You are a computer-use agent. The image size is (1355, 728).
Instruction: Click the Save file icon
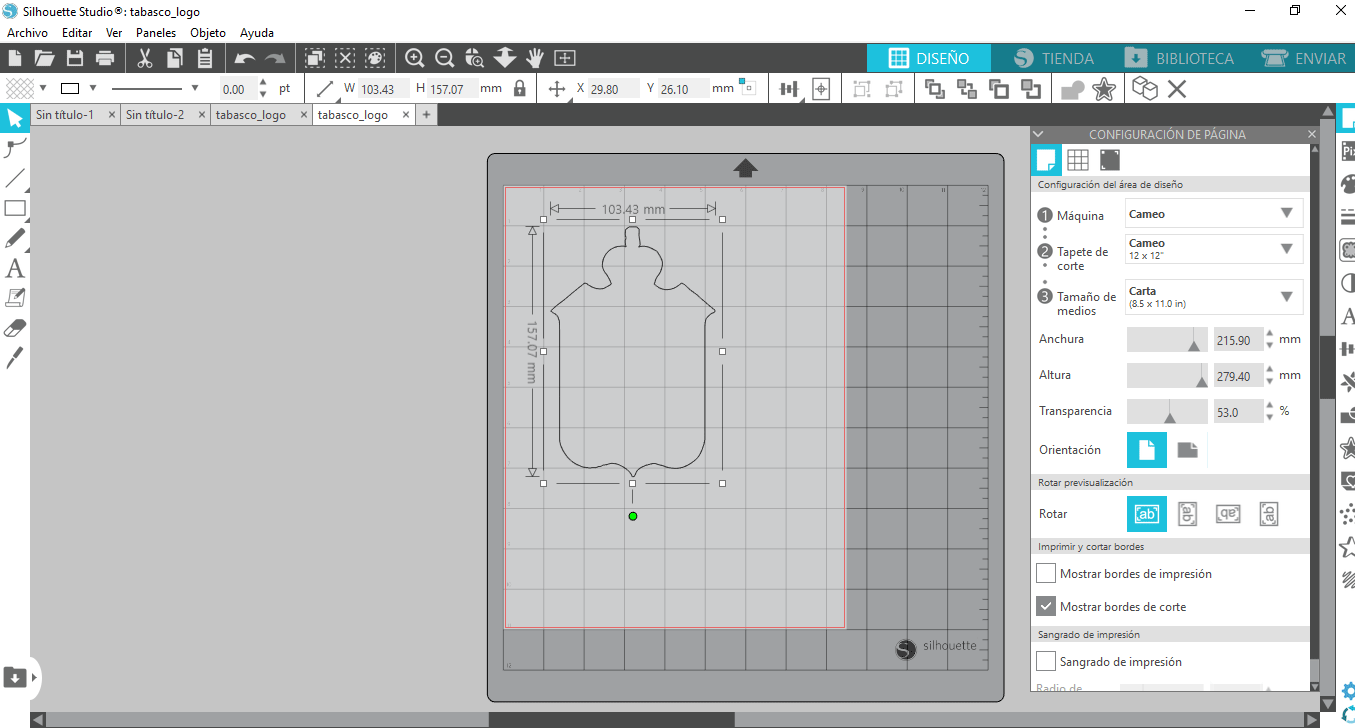click(x=74, y=58)
